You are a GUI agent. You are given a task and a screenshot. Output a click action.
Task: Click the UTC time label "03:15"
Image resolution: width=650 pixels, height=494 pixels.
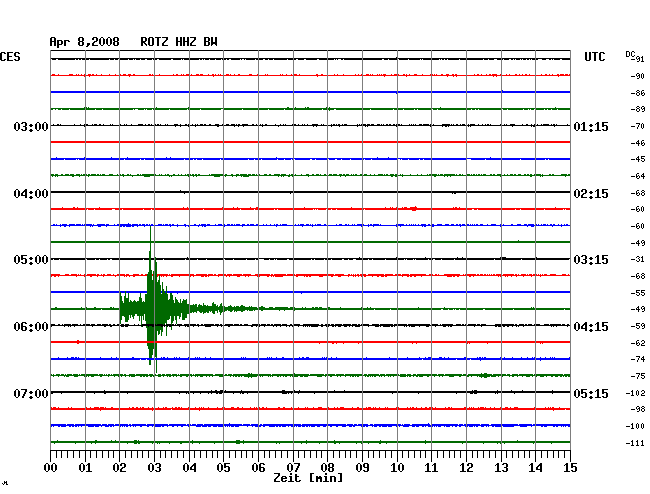(x=591, y=260)
